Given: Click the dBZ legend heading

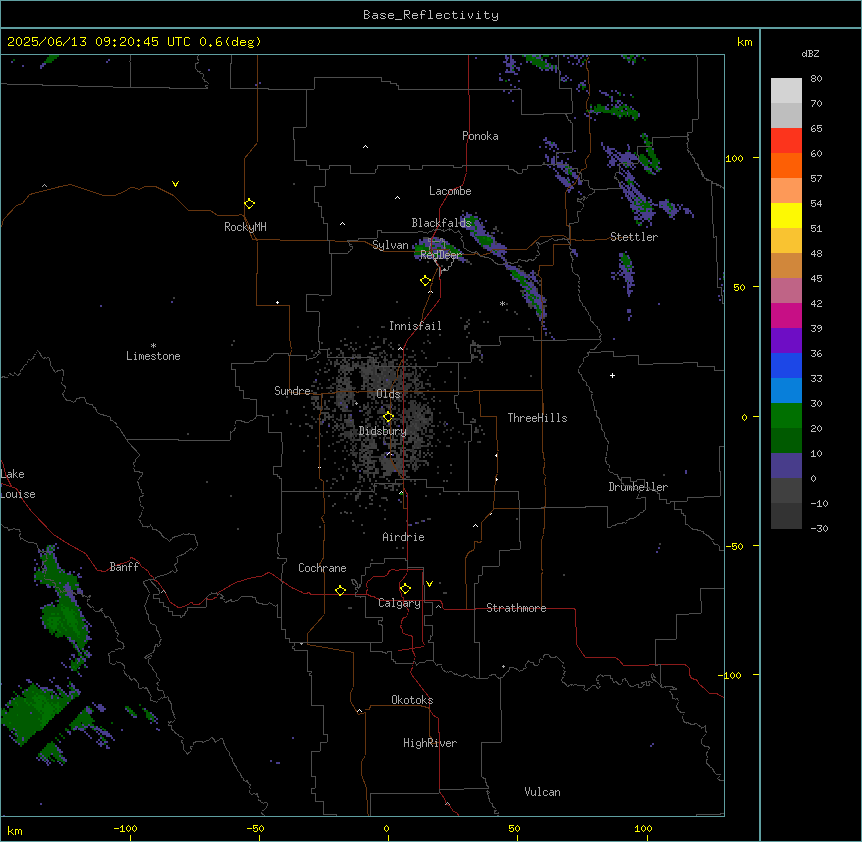Looking at the screenshot, I should click(810, 54).
